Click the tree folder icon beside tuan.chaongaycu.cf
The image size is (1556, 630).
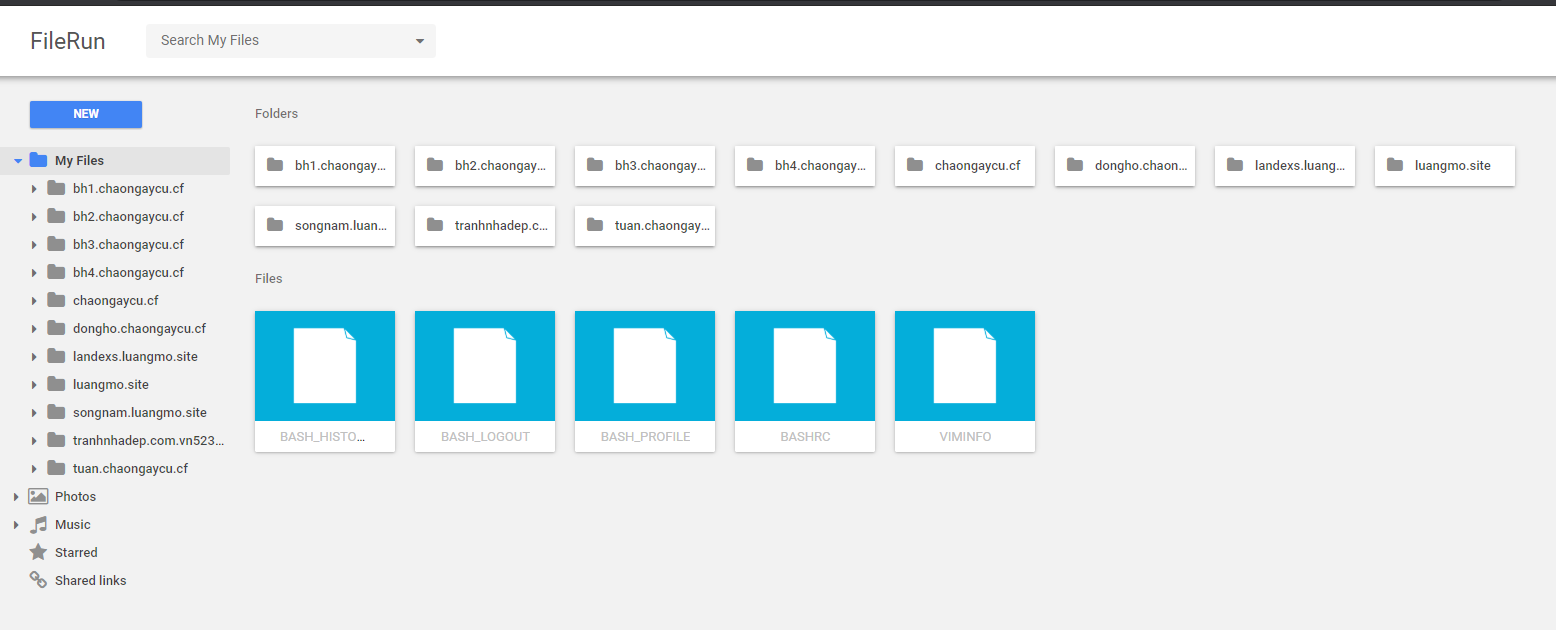point(56,468)
